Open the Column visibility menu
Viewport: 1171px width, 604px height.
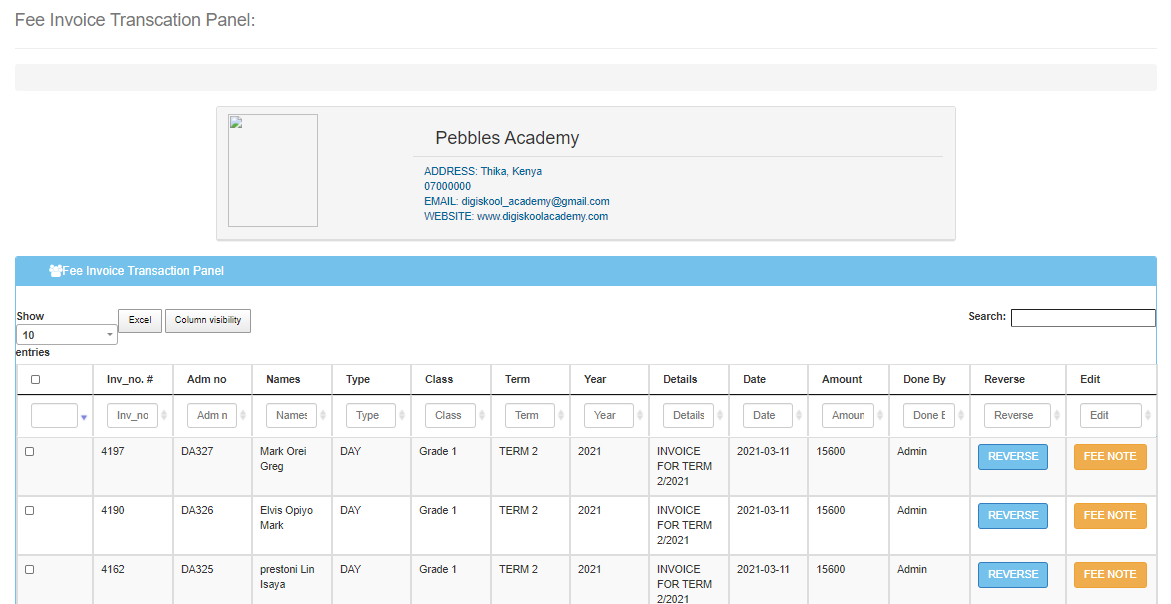(208, 320)
